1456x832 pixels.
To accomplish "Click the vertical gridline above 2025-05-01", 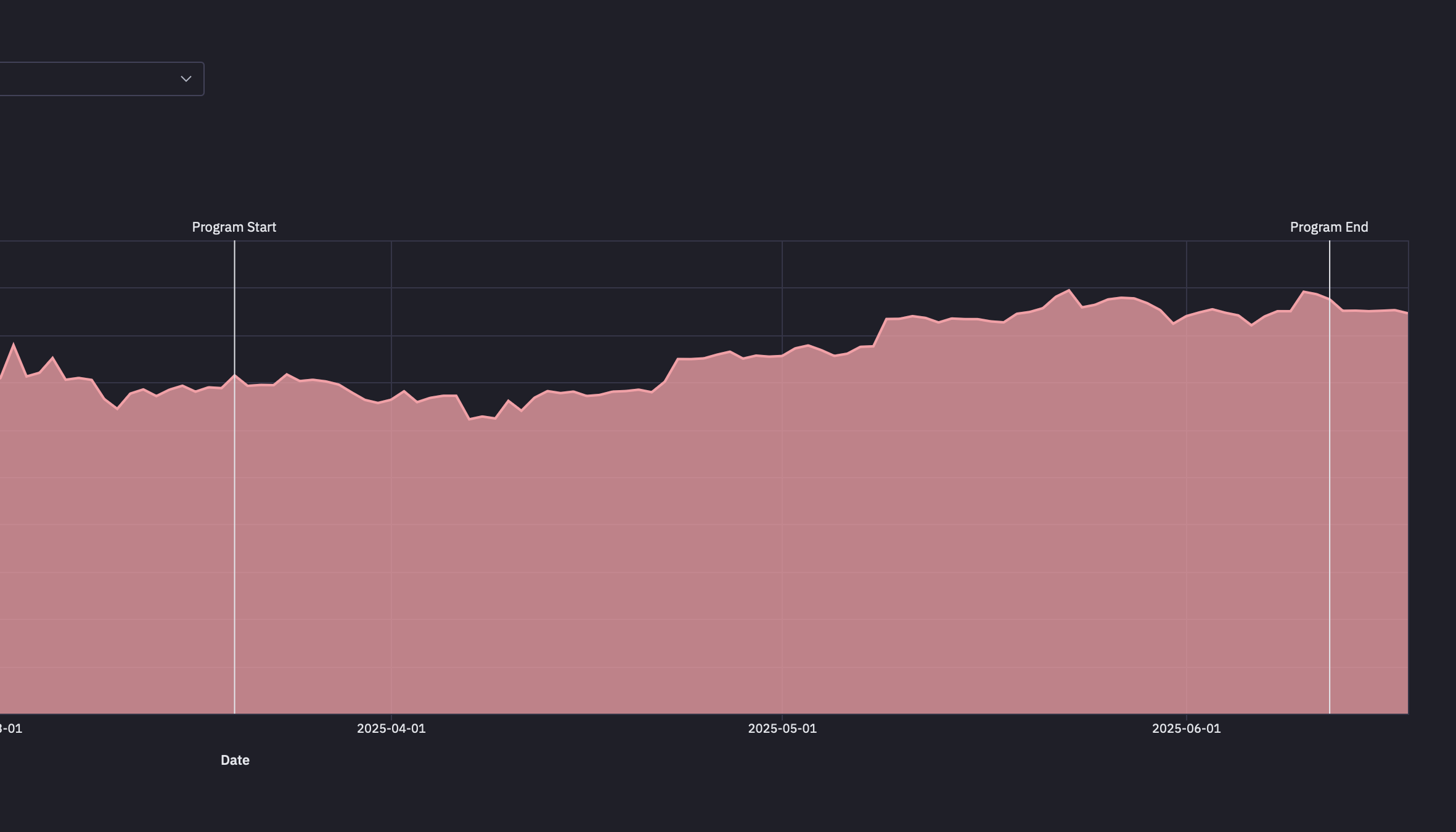I will coord(781,277).
